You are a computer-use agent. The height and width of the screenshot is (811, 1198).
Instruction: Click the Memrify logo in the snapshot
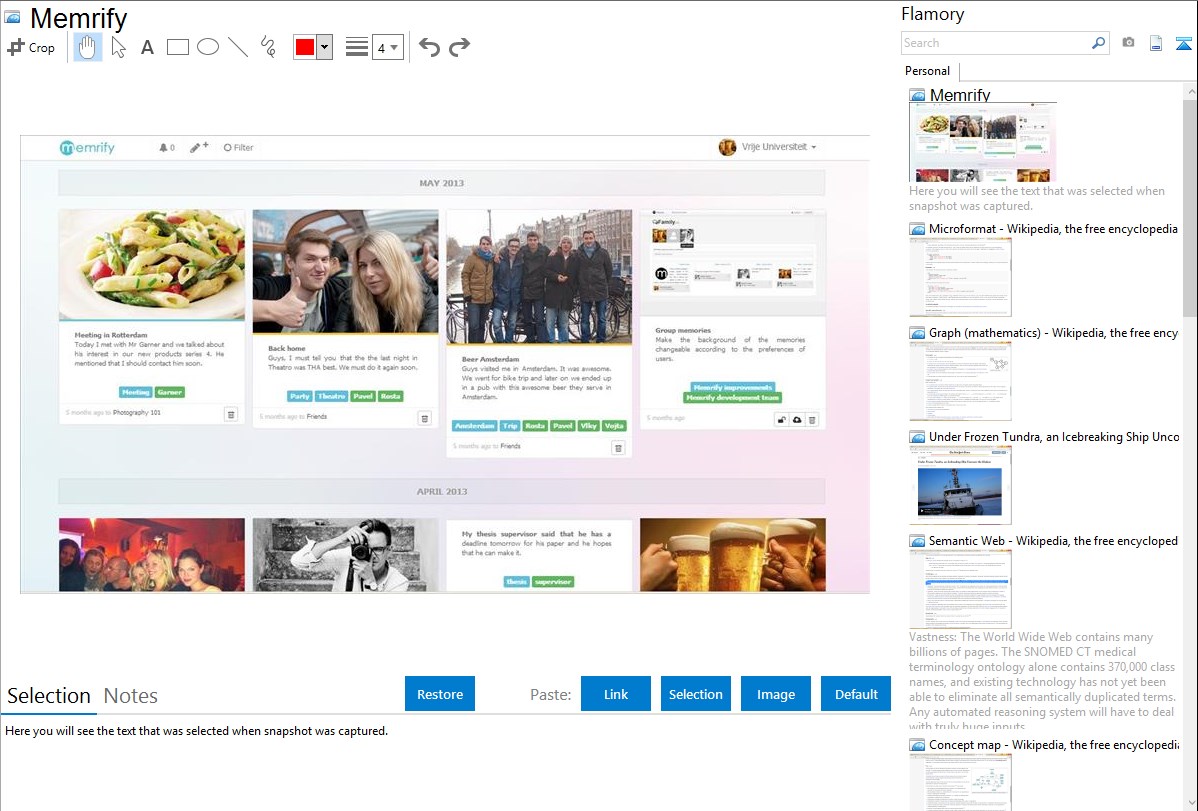(x=87, y=148)
